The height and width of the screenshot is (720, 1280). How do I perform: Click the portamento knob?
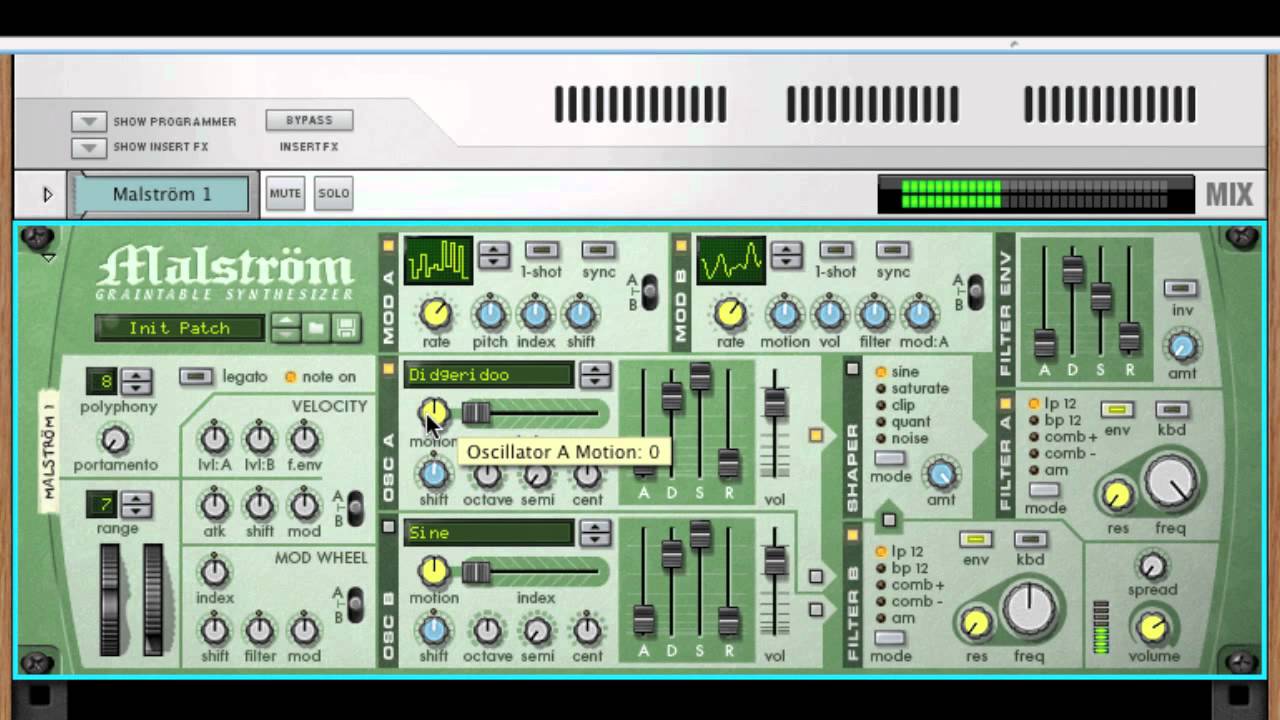[115, 439]
